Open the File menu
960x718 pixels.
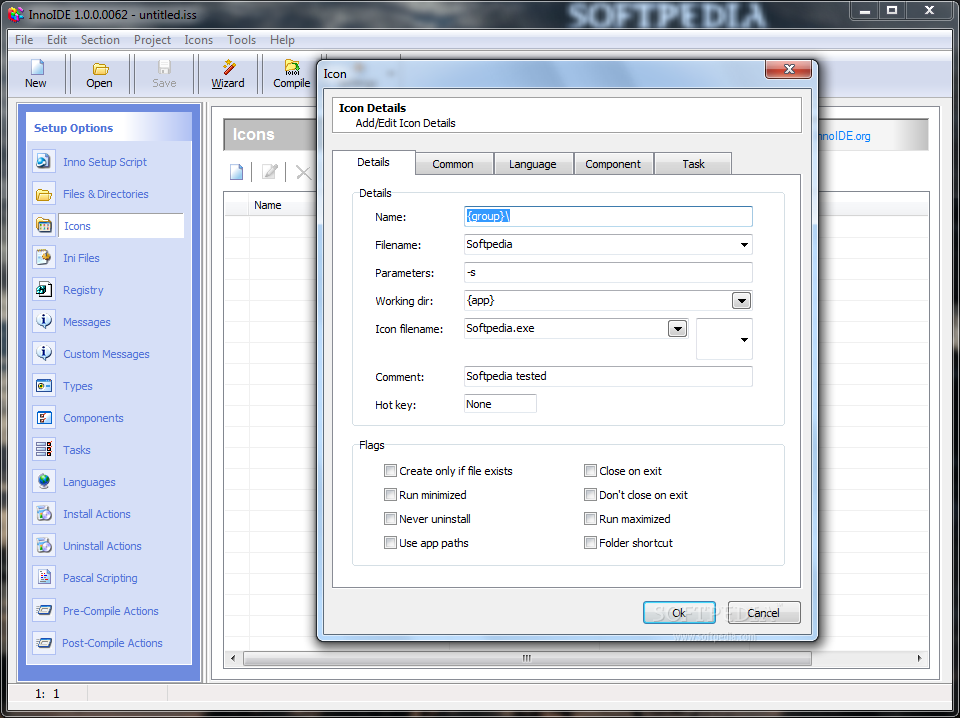pyautogui.click(x=24, y=40)
